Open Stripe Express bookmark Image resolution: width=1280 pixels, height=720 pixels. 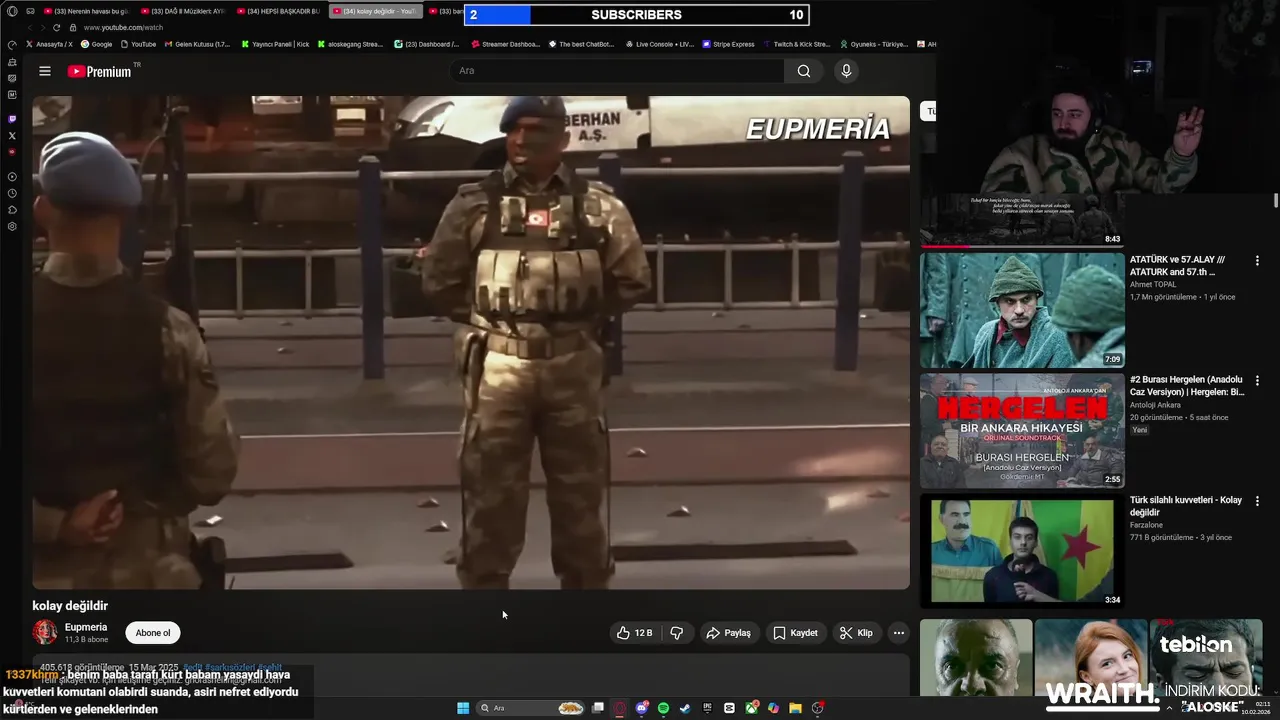tap(729, 44)
